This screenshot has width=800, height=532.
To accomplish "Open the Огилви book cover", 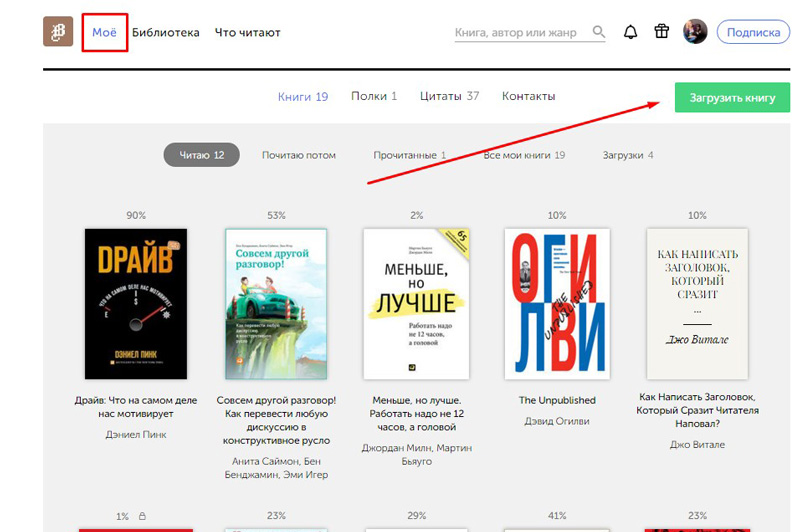I will 557,303.
